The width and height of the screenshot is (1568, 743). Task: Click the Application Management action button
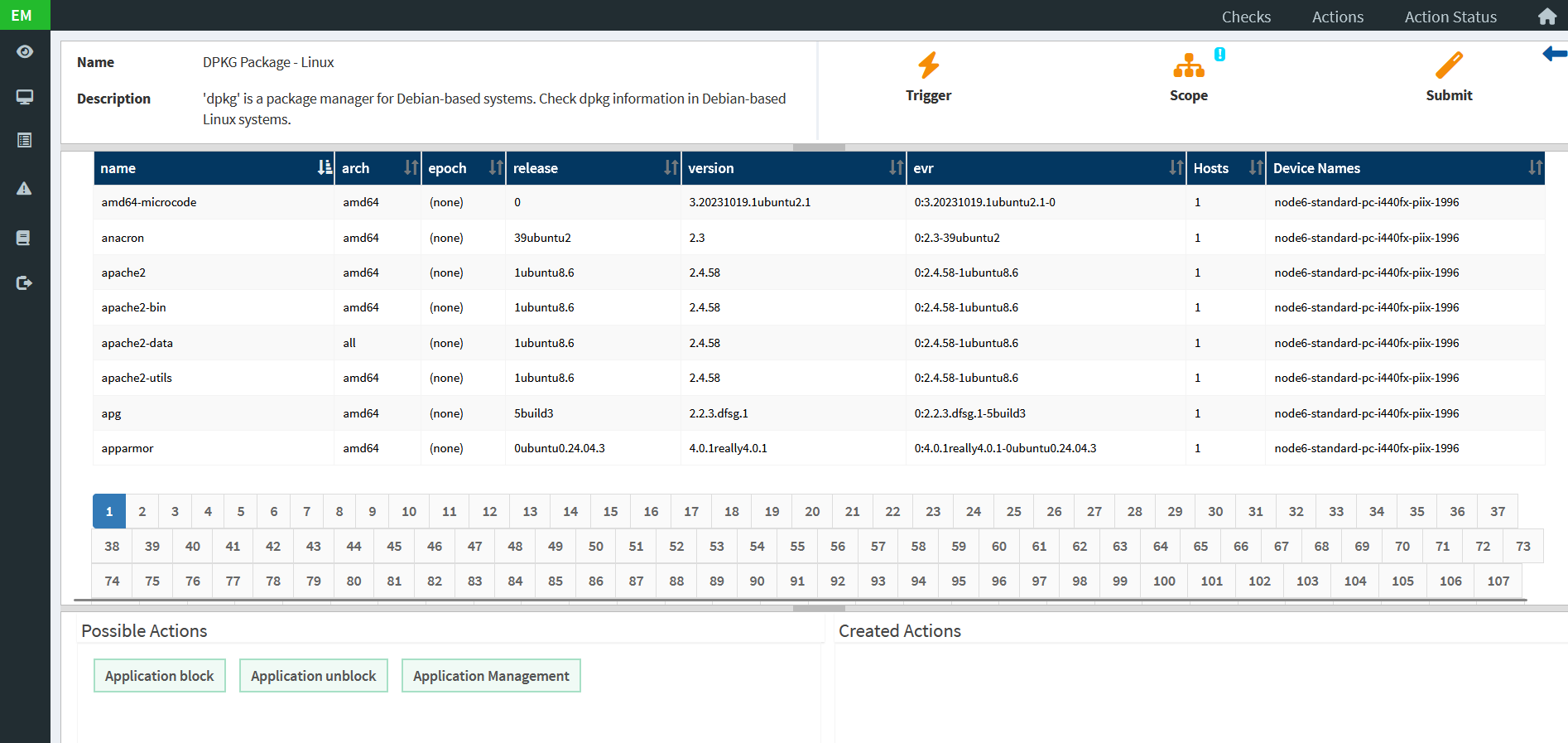pos(491,676)
